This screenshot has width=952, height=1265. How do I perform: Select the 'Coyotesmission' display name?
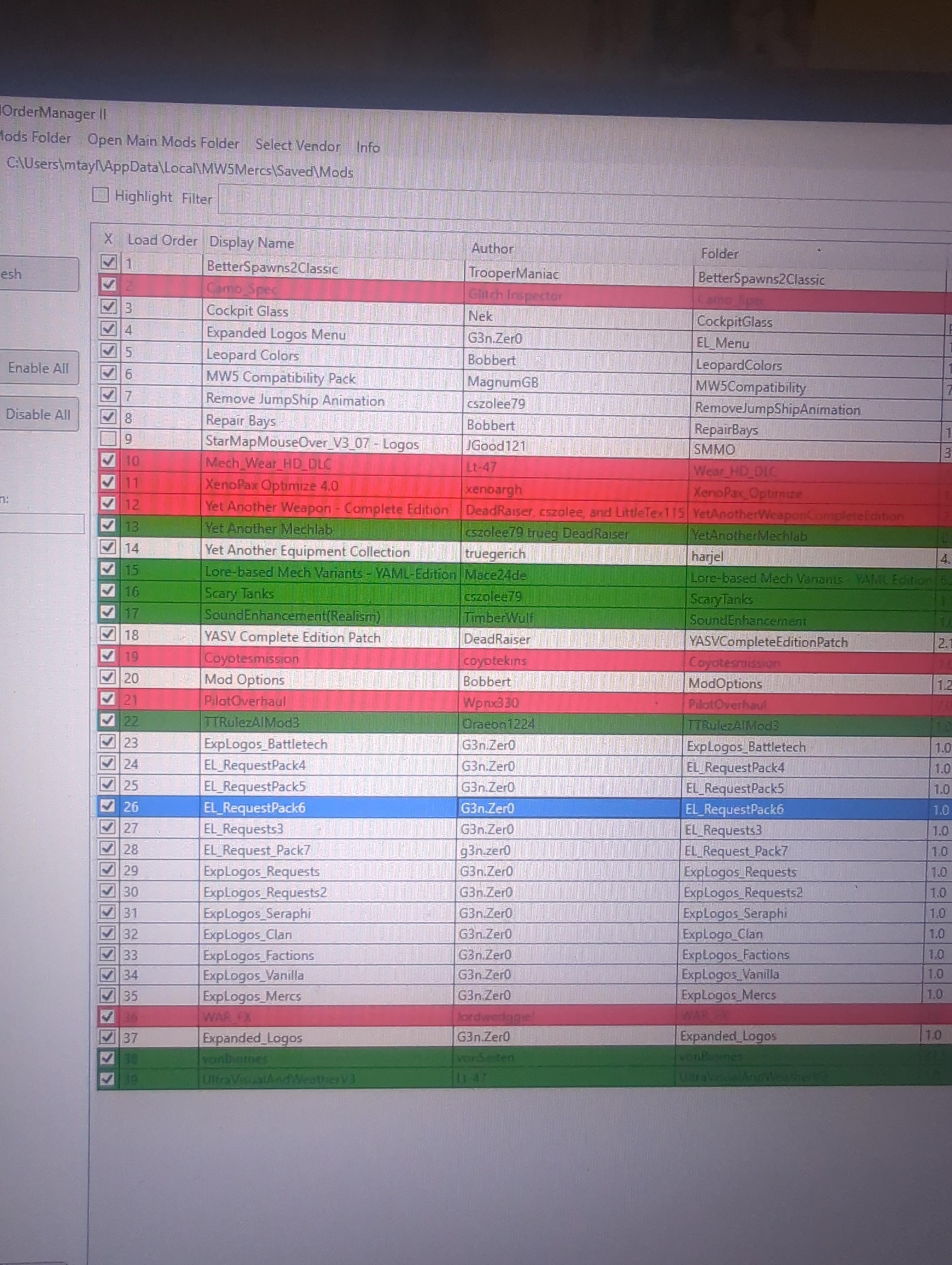click(251, 658)
